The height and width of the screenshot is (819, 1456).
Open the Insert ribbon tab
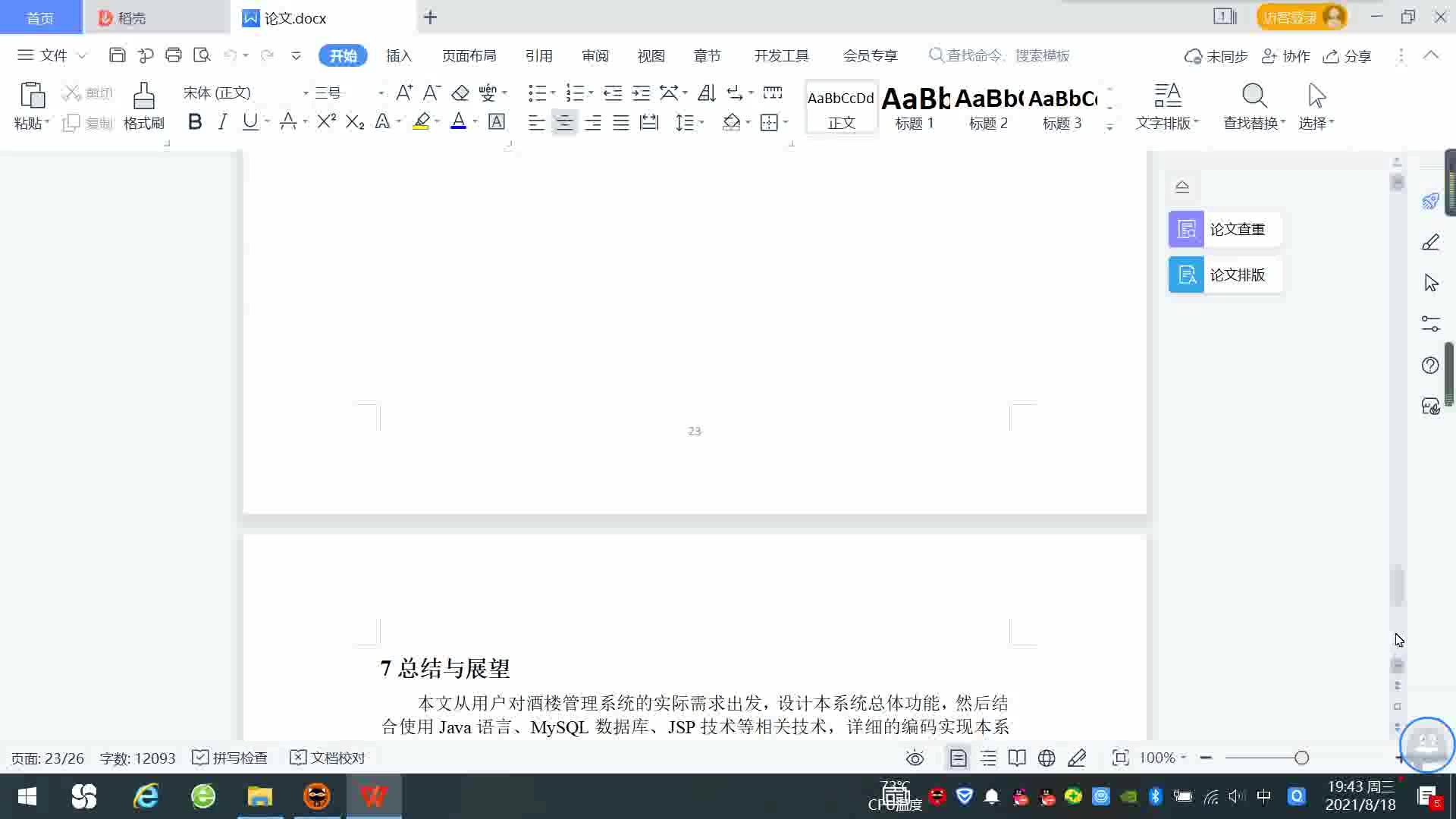(x=399, y=55)
